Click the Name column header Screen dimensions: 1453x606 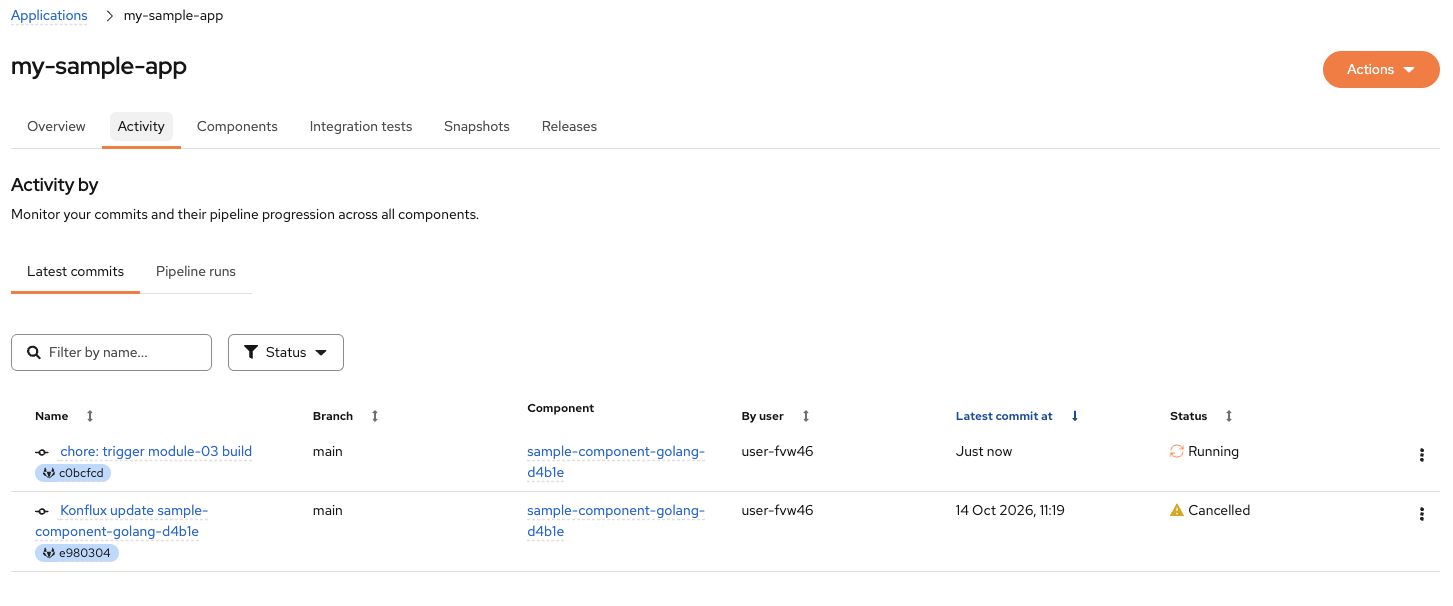point(52,416)
